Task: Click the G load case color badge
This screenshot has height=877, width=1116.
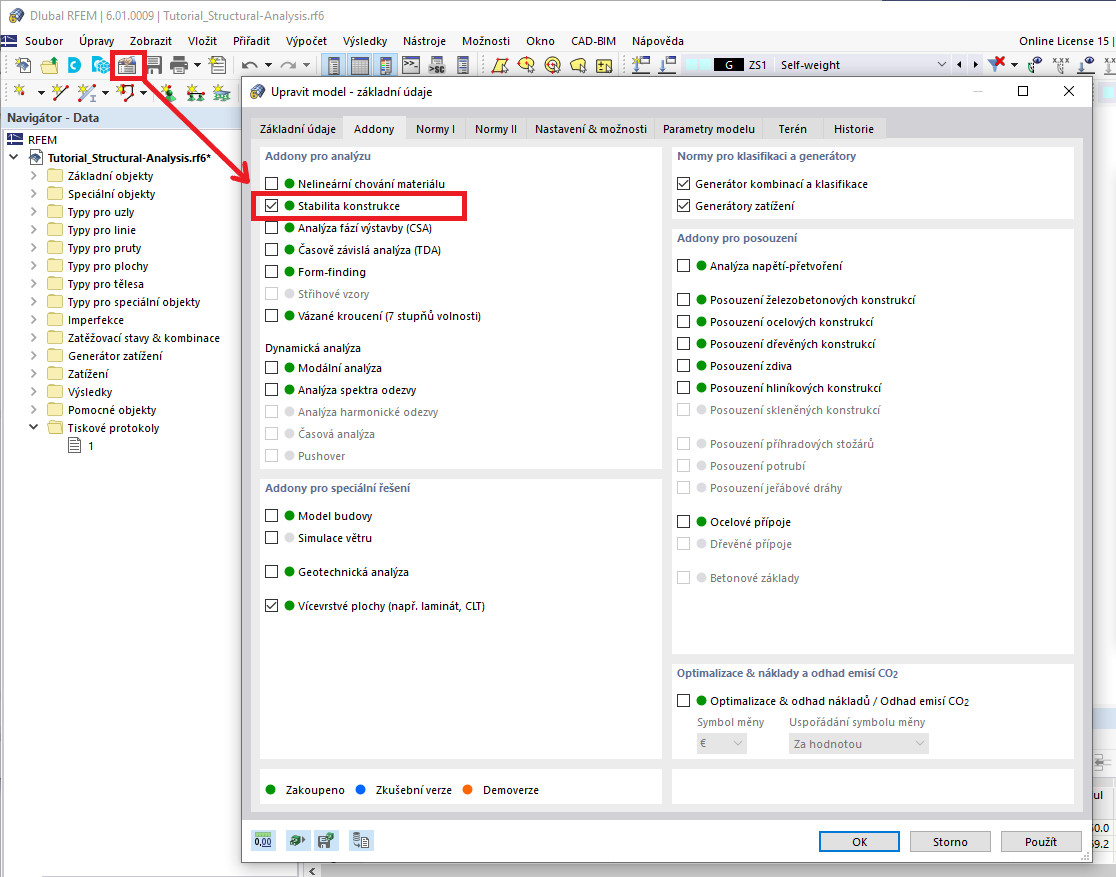Action: 728,65
